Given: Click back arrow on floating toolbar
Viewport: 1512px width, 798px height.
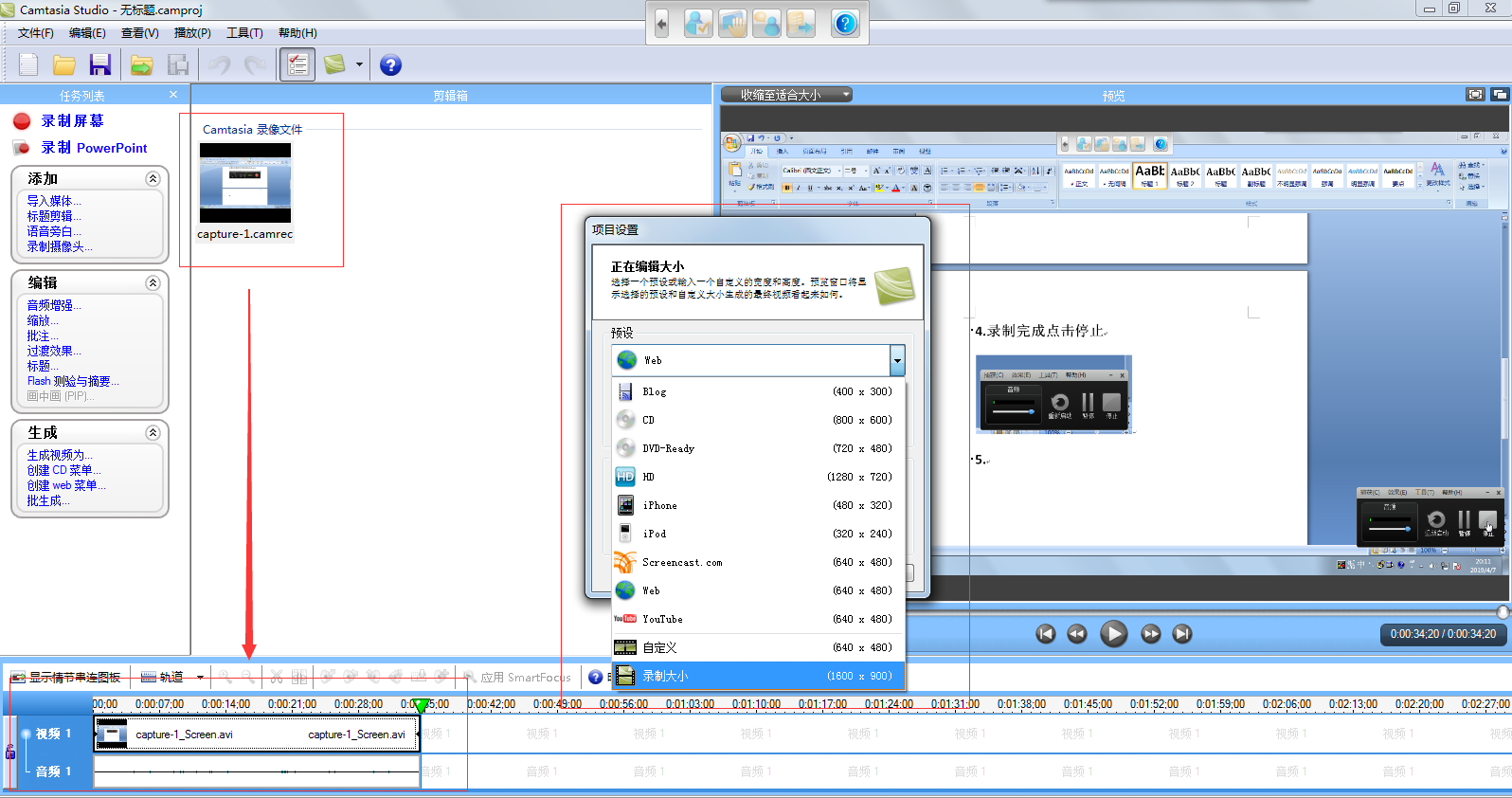Looking at the screenshot, I should pos(661,24).
